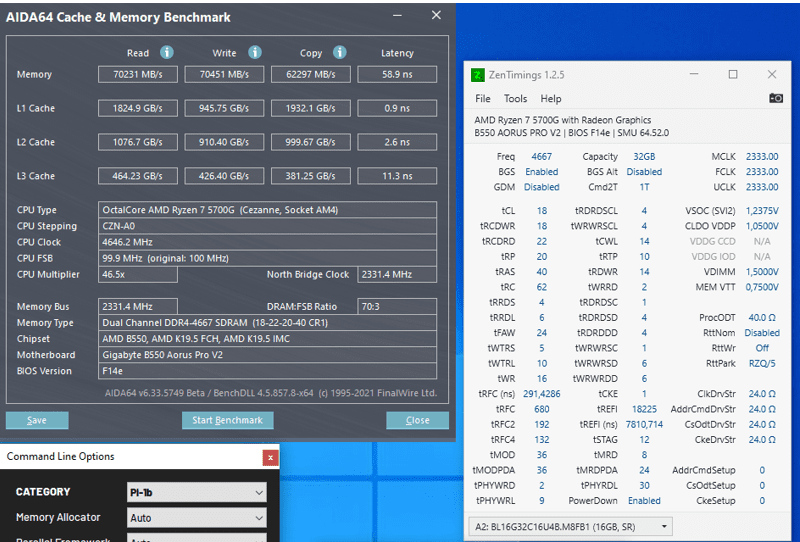Viewport: 800px width, 542px height.
Task: Click the tRFC (ns) value 291,4286
Action: coord(541,394)
